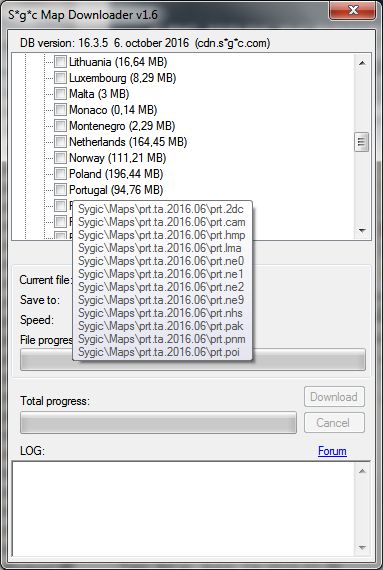
Task: Click the prt.ne2 tooltip line
Action: 161,287
